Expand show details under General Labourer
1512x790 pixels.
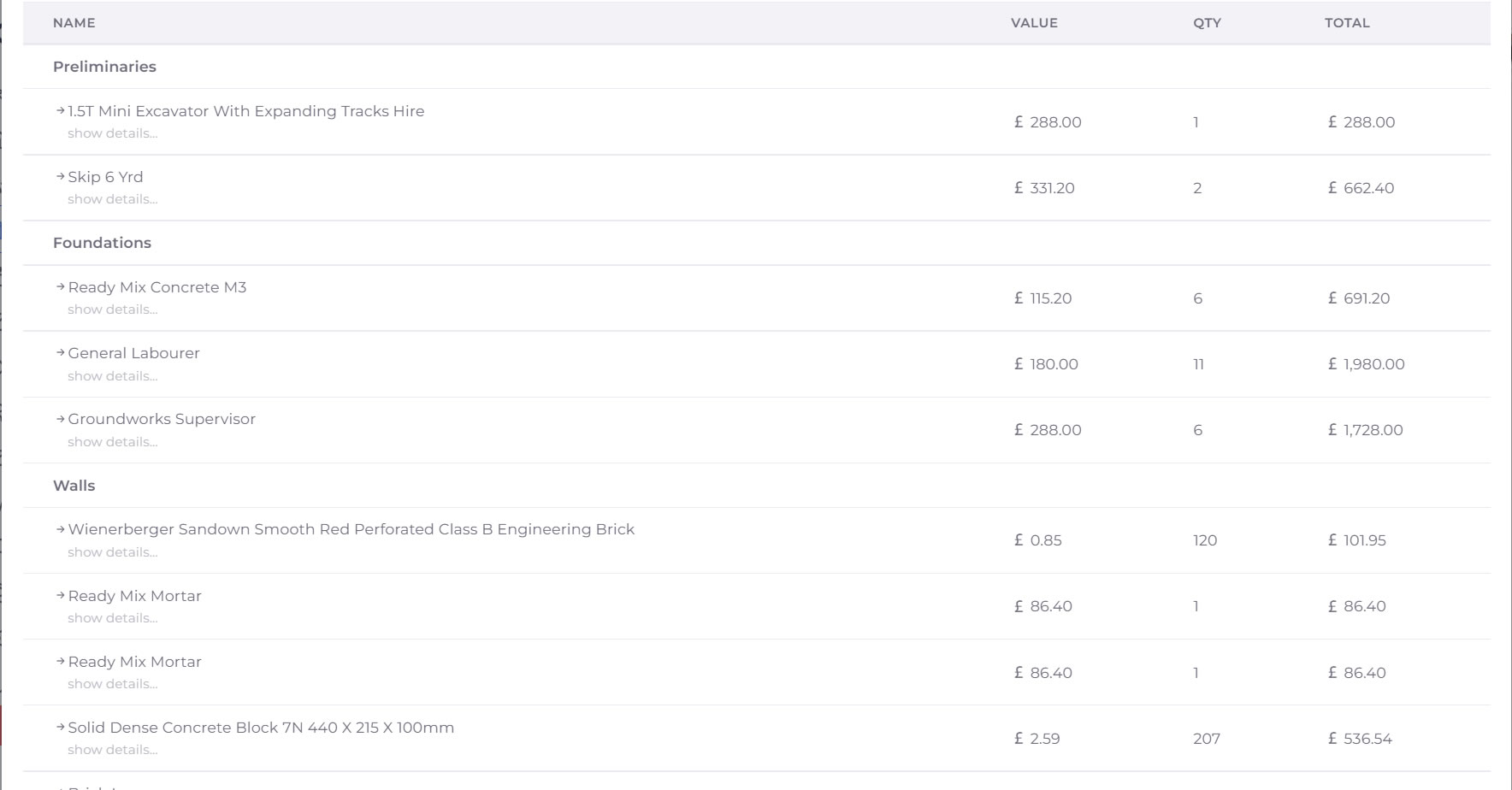[x=112, y=376]
